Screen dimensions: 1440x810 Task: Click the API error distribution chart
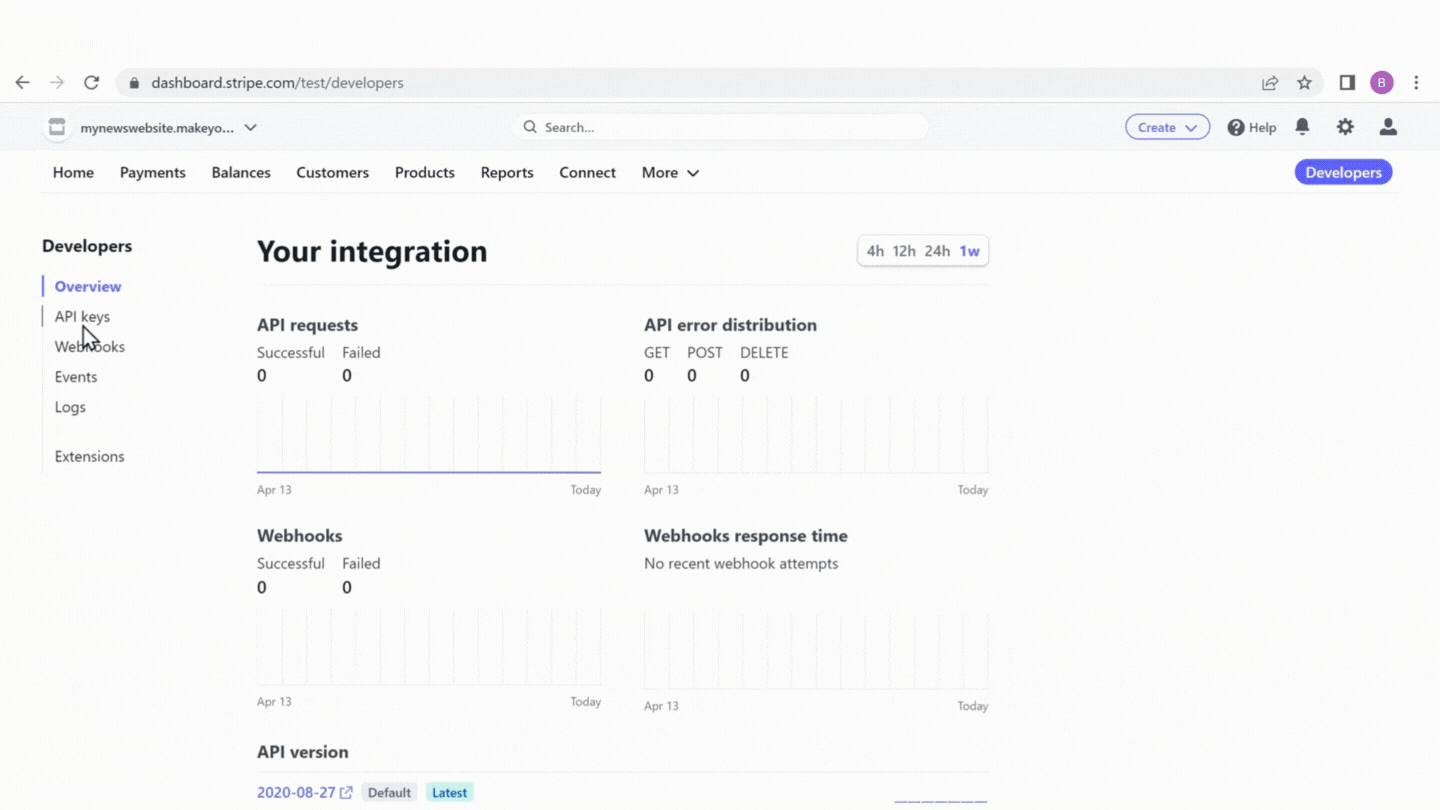(816, 434)
